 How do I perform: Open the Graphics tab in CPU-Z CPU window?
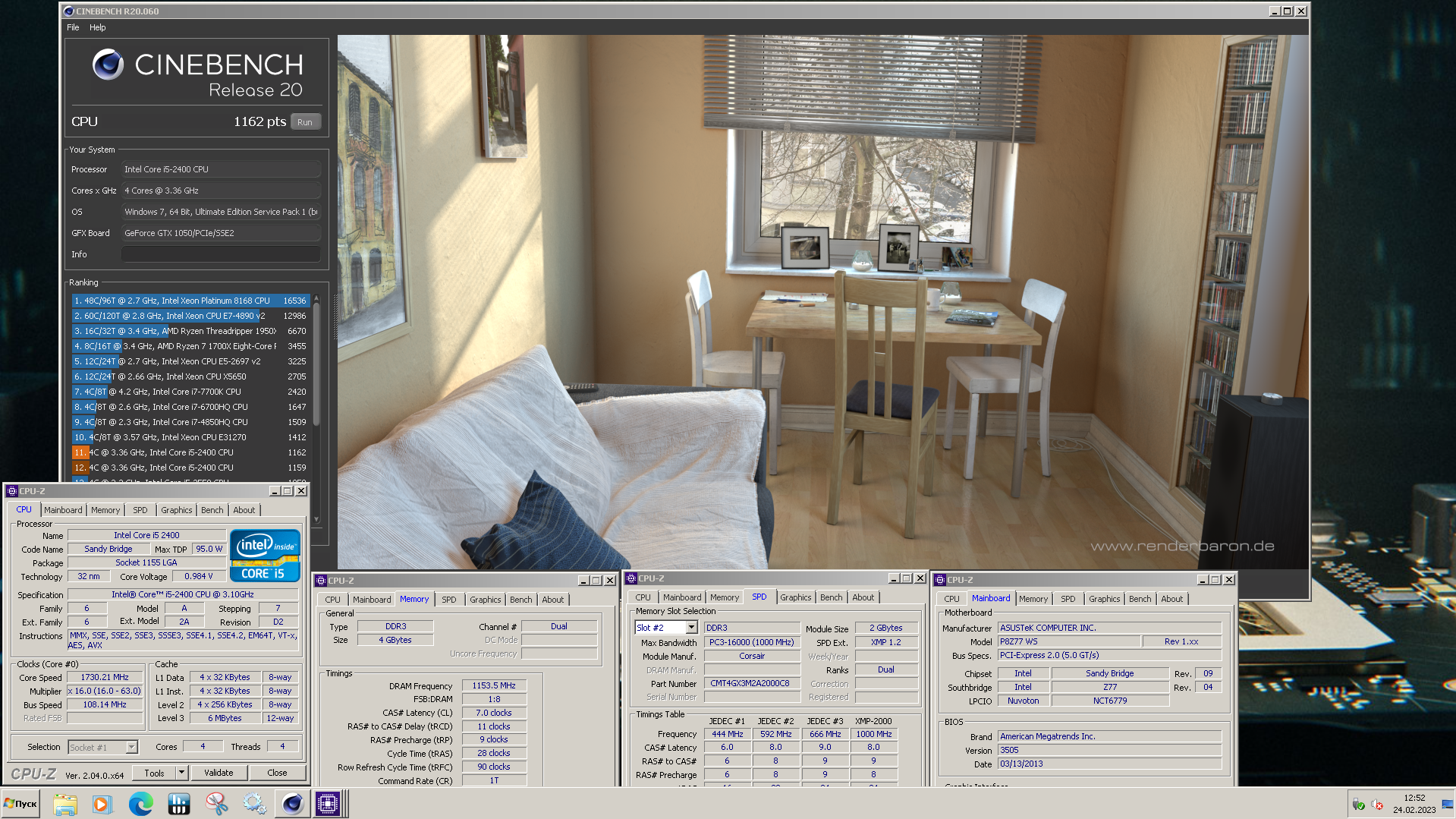click(x=177, y=510)
